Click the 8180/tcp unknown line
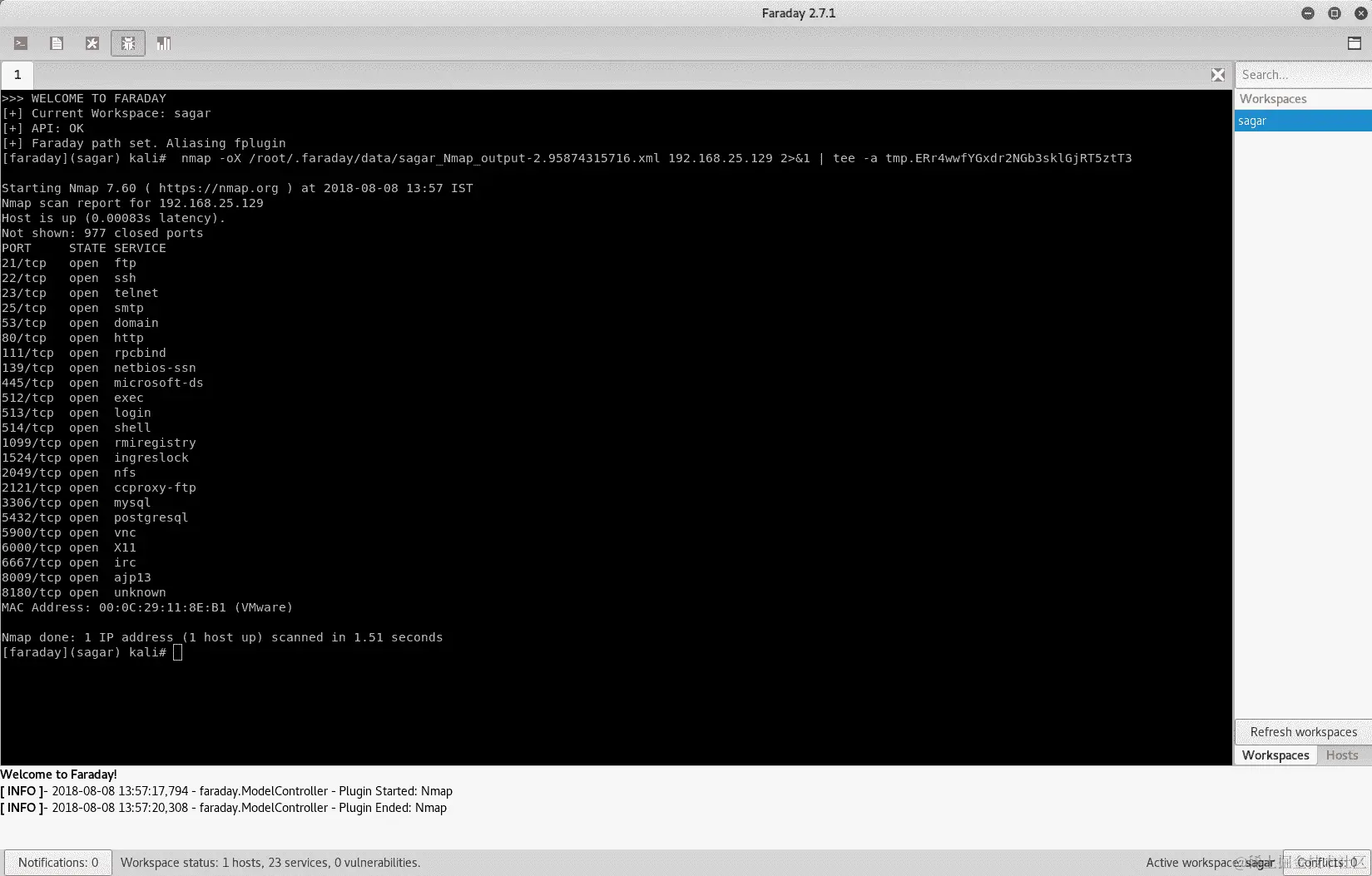Screen dimensions: 1372x876 83,592
